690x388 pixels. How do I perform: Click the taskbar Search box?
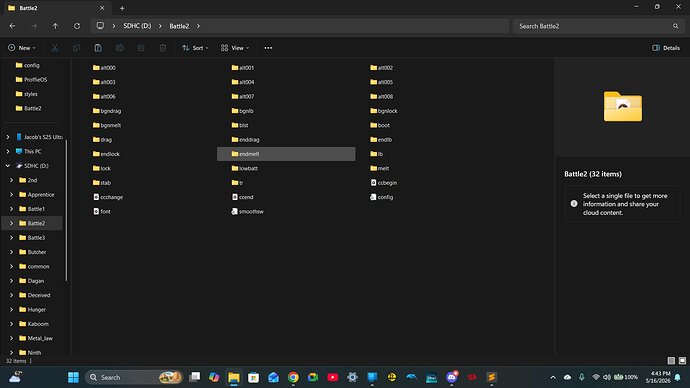[134, 377]
